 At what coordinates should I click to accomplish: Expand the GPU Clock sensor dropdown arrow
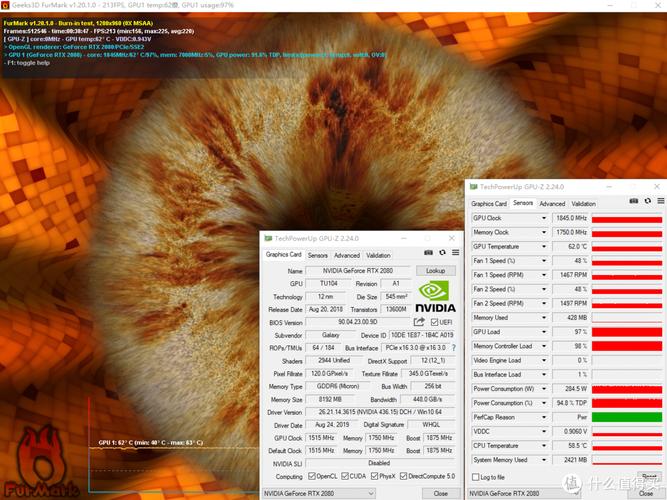[544, 218]
